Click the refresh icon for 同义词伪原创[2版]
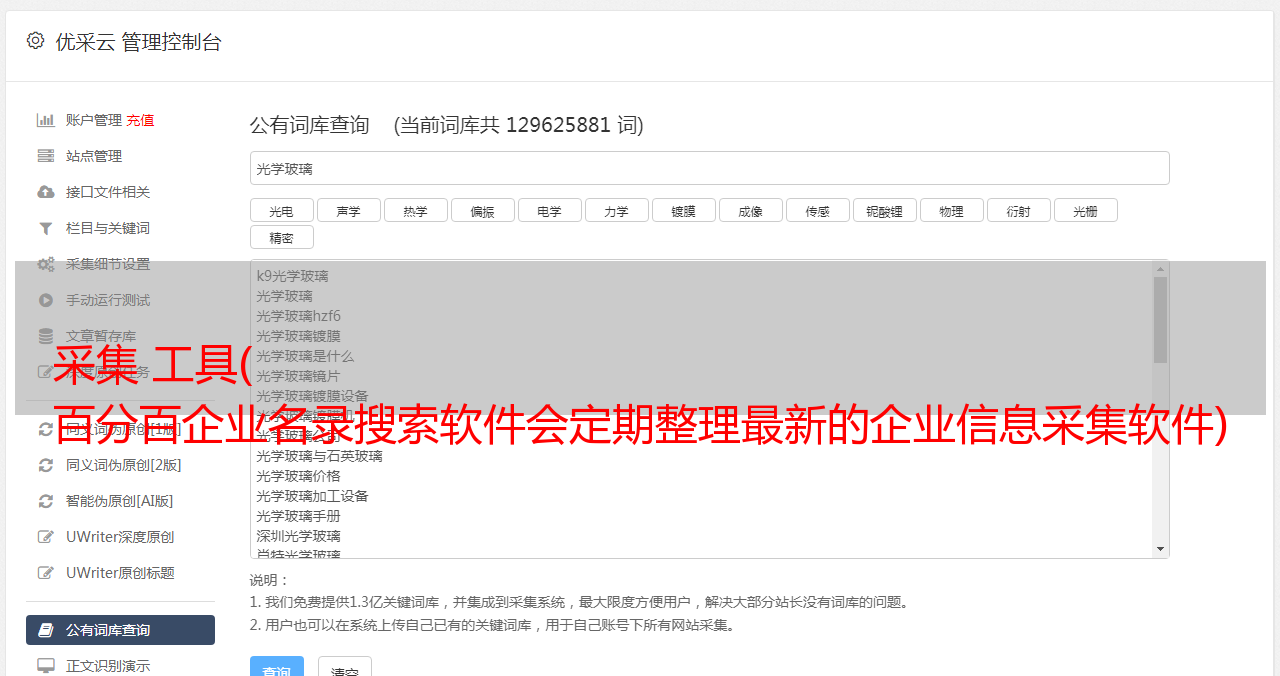This screenshot has width=1280, height=676. click(x=46, y=465)
